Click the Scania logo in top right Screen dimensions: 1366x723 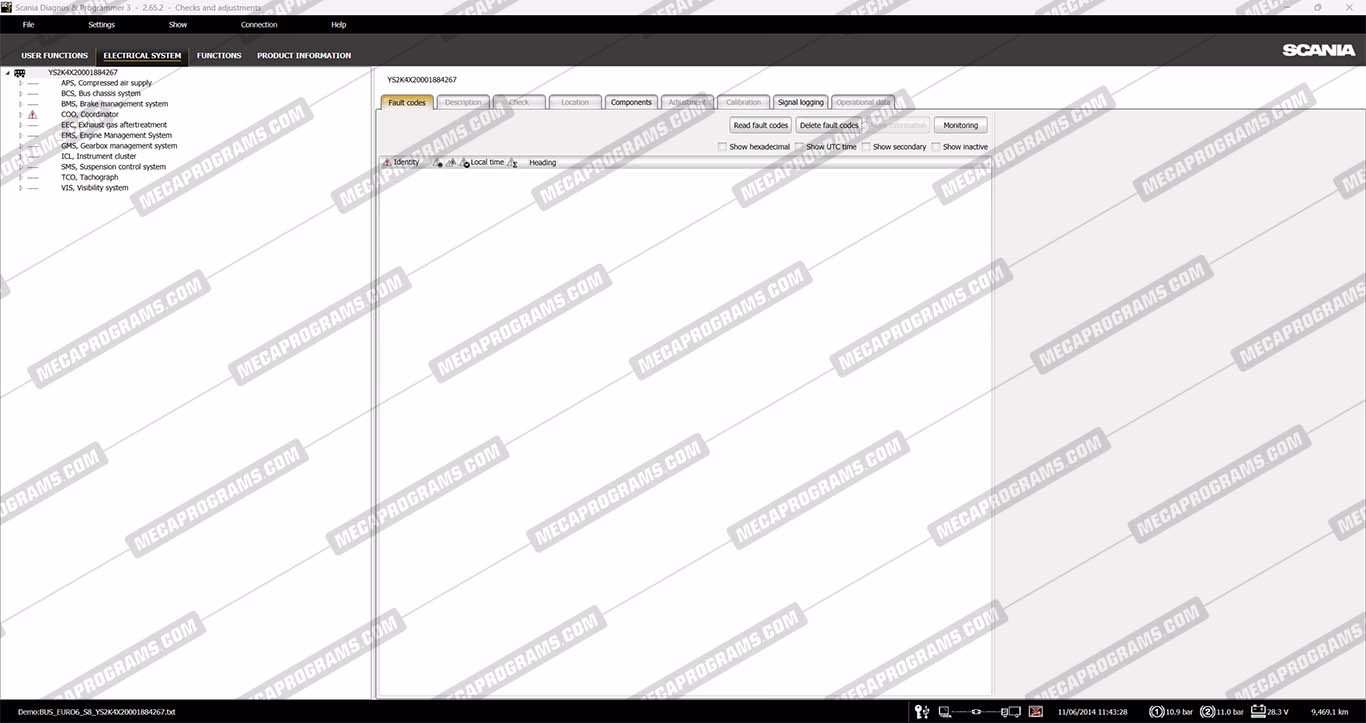click(x=1319, y=50)
